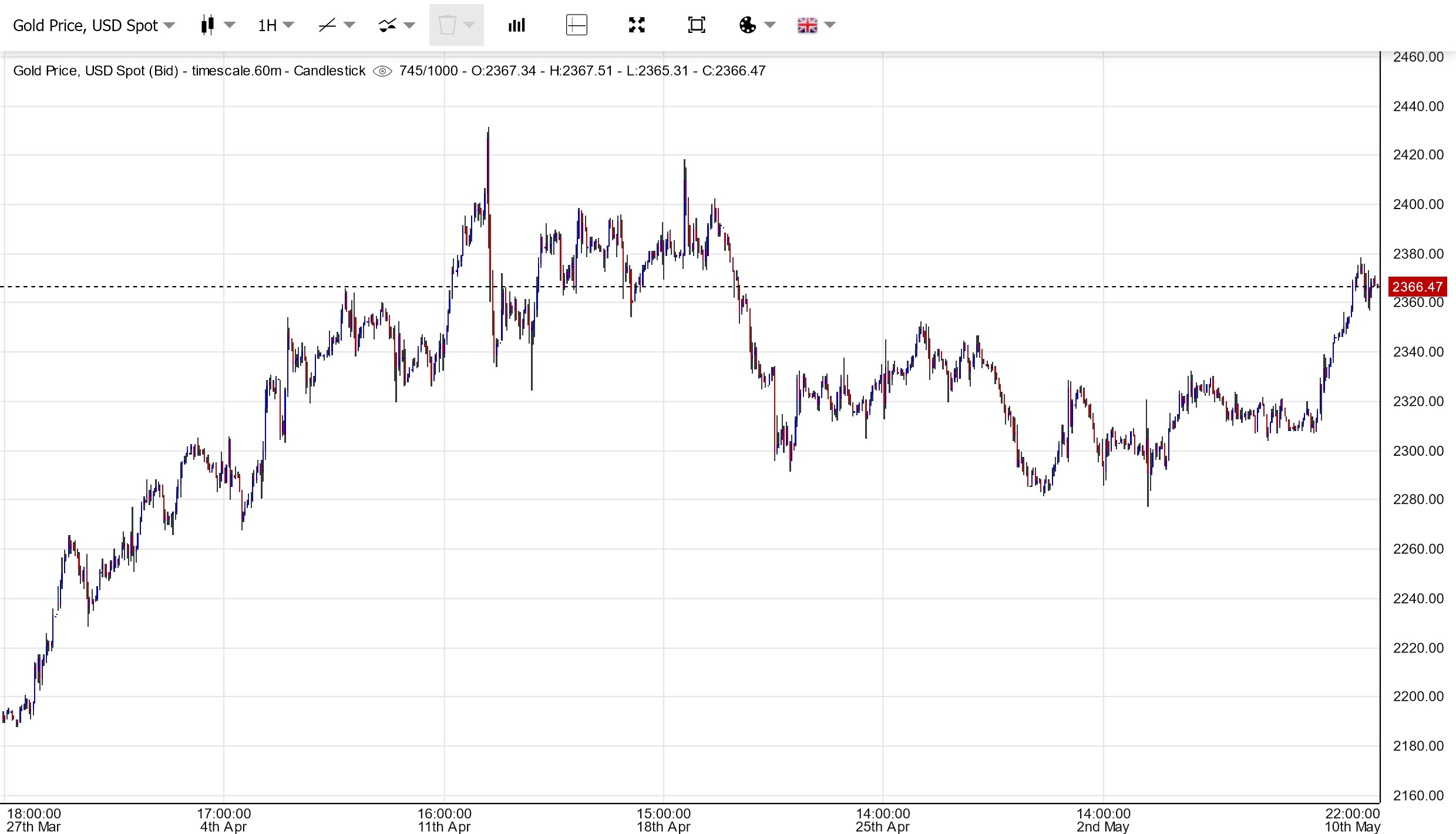
Task: Open the color palette theme icon
Action: 748,25
